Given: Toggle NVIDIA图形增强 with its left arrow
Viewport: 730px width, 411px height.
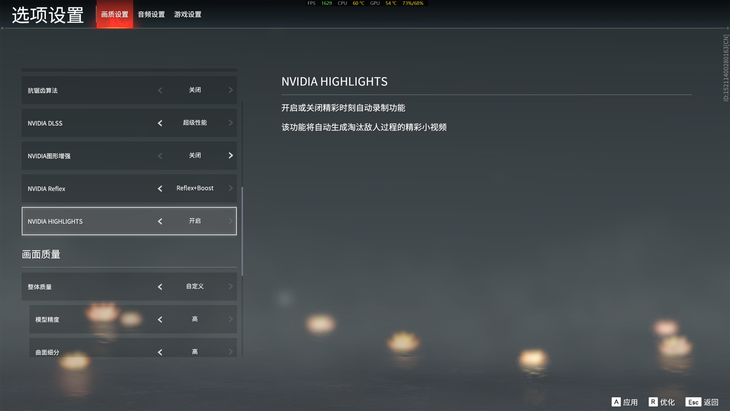Looking at the screenshot, I should [160, 155].
